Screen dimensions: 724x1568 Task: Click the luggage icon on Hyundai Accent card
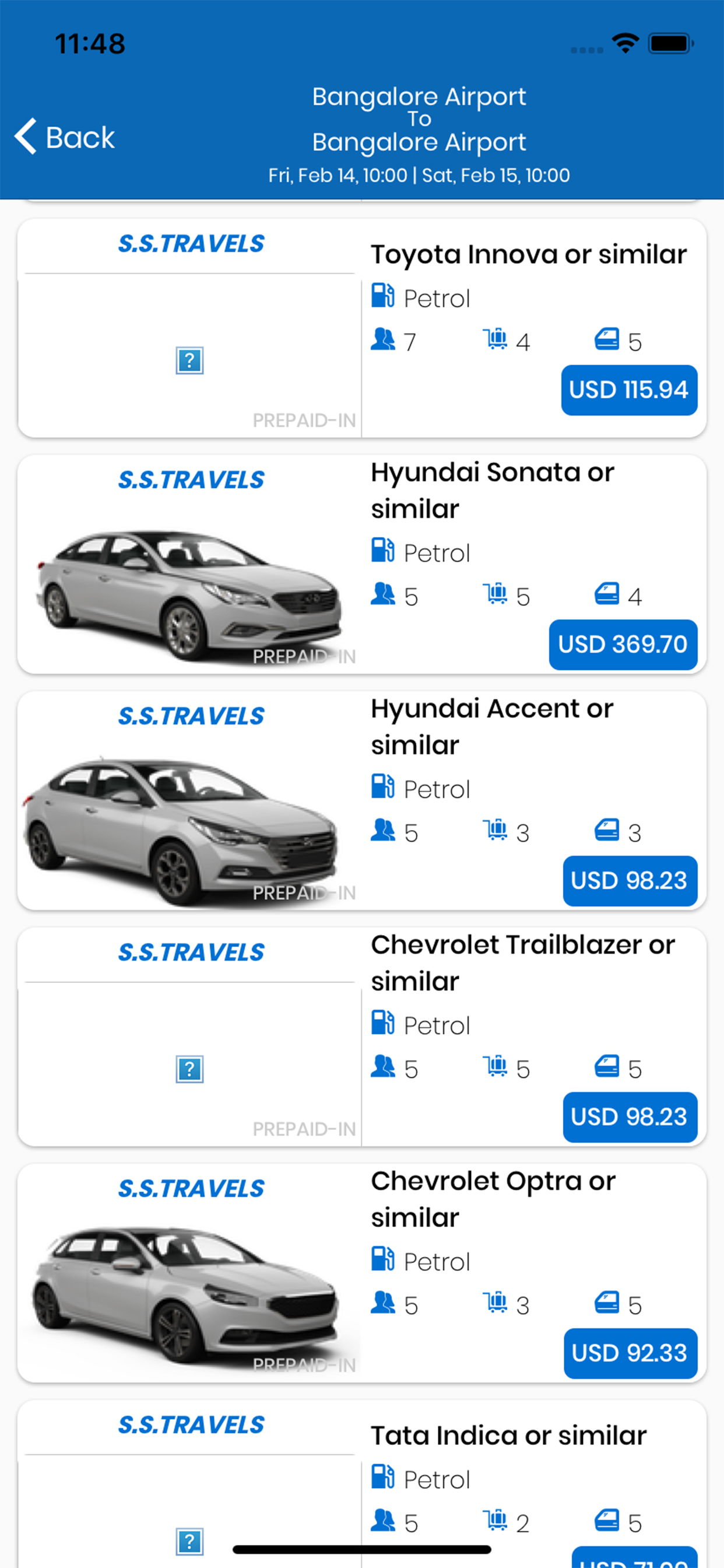coord(495,829)
